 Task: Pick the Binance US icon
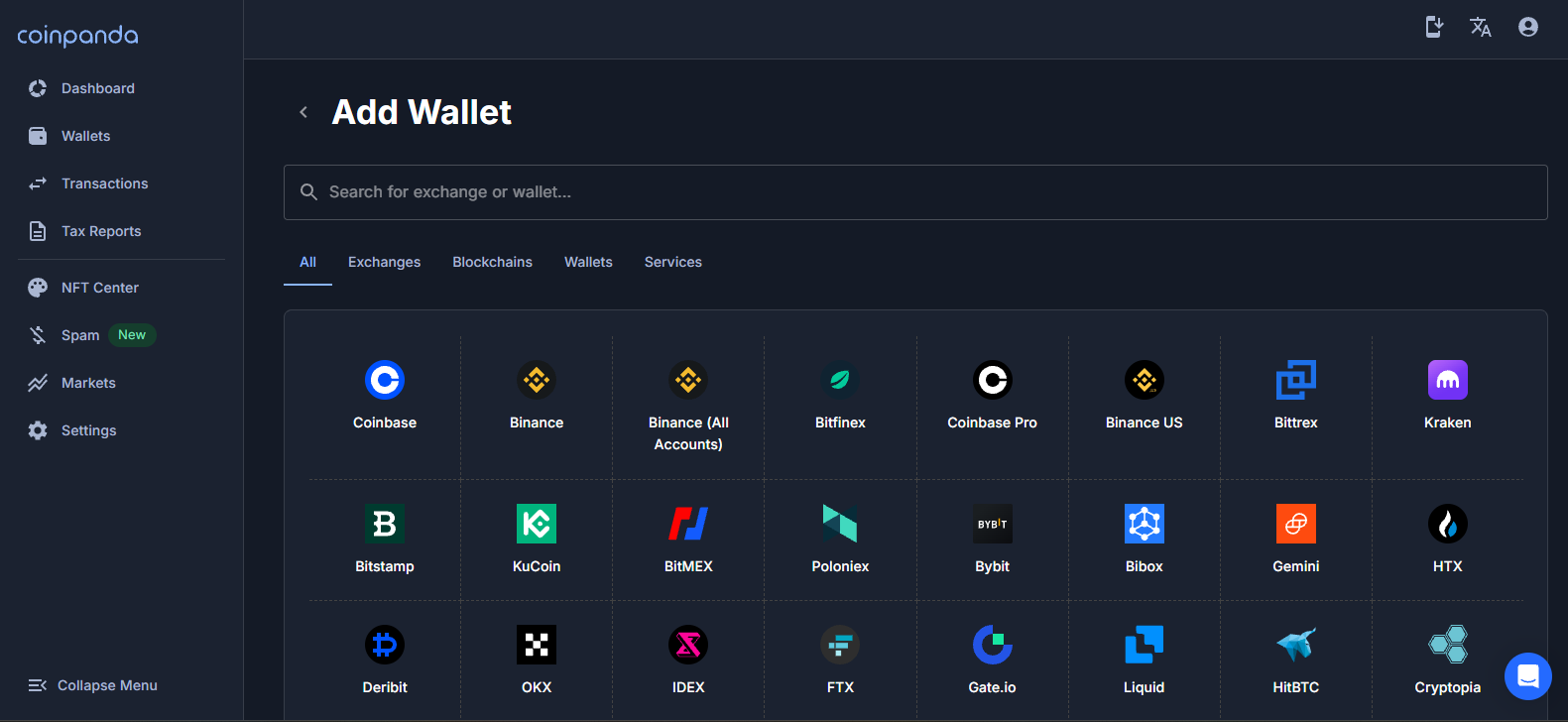pyautogui.click(x=1145, y=380)
